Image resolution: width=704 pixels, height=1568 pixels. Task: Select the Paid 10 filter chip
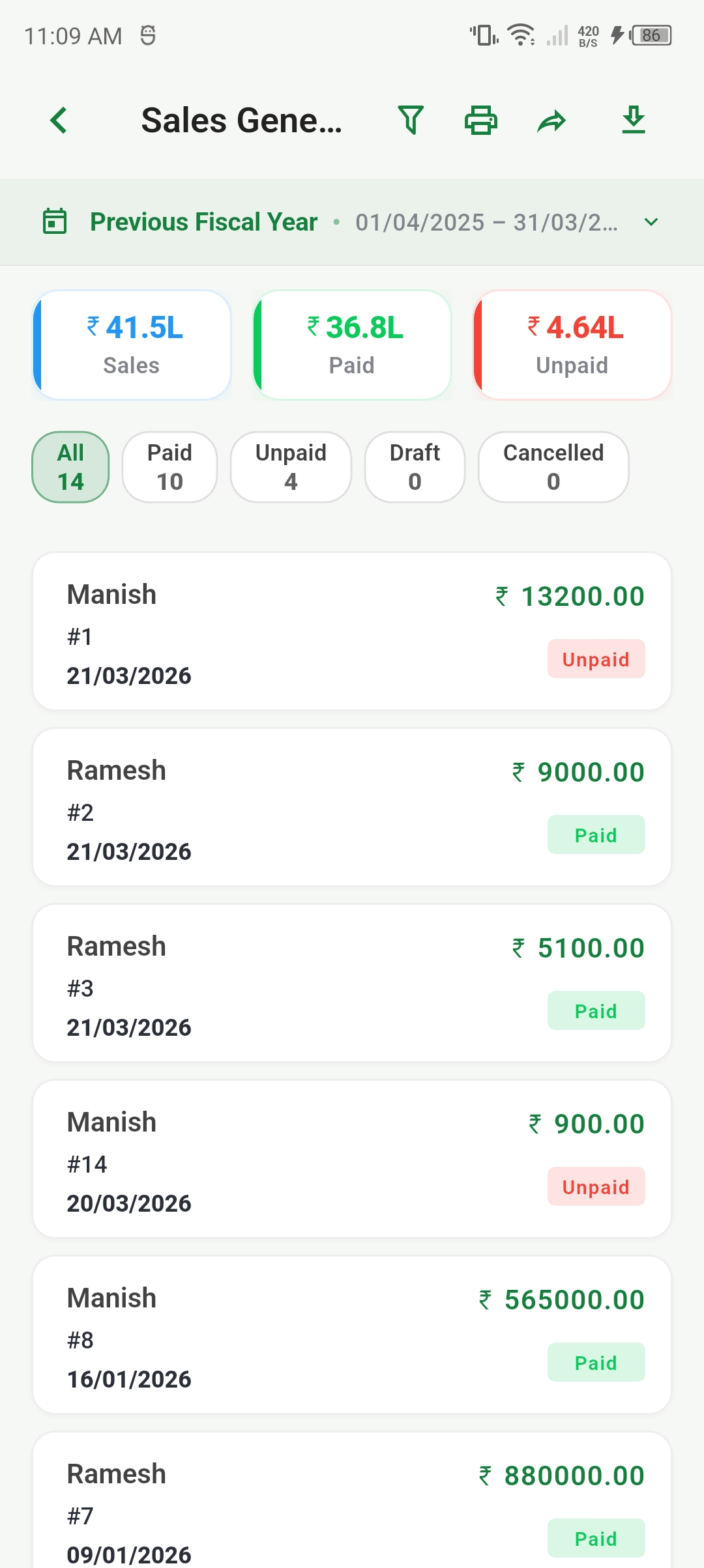[169, 467]
